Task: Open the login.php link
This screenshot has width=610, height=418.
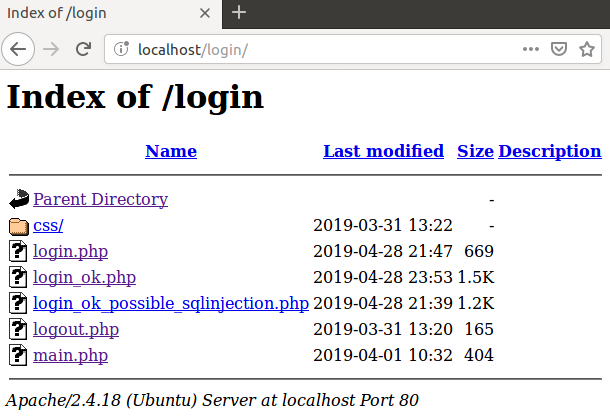Action: click(x=70, y=252)
